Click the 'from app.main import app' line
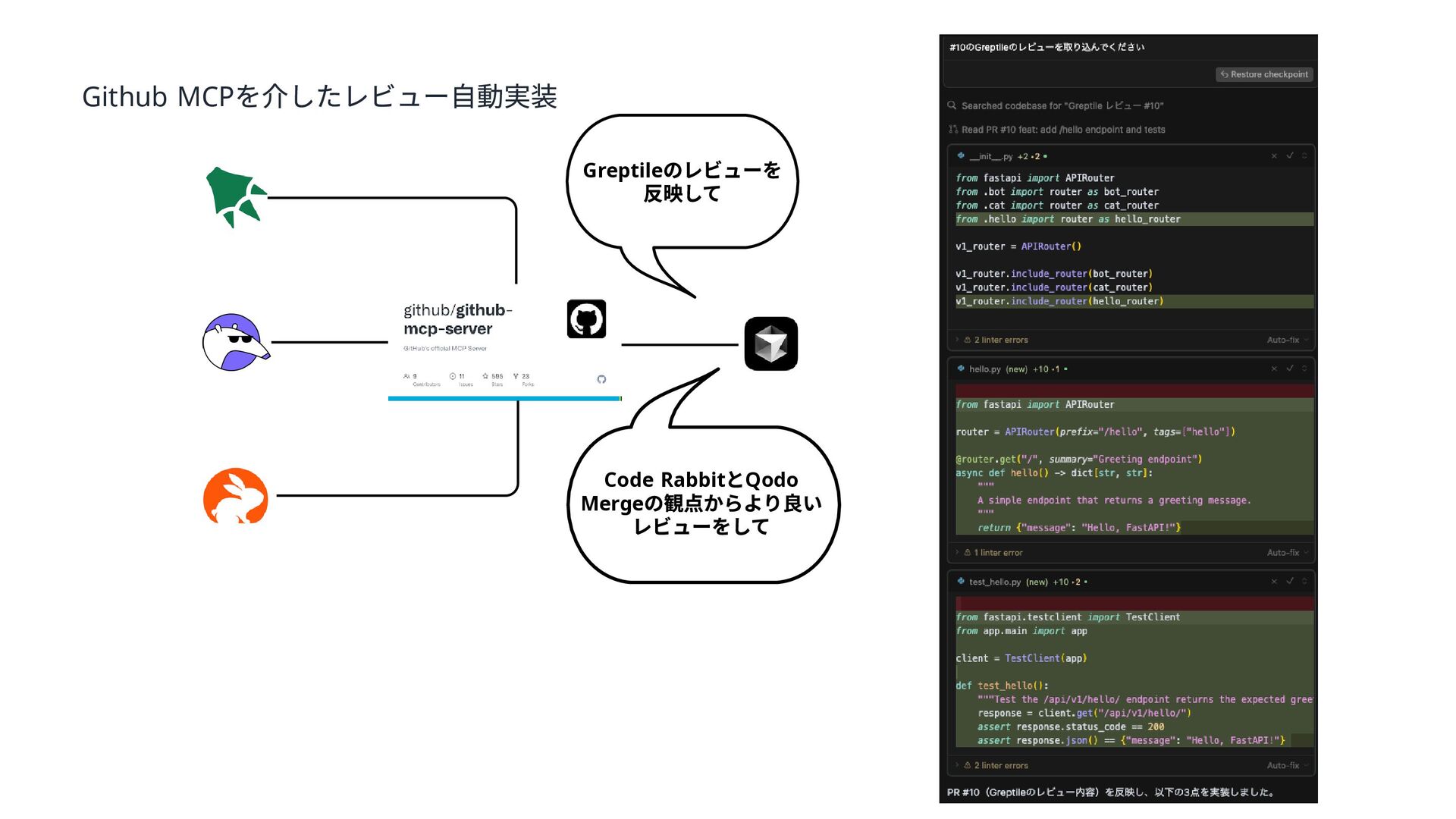This screenshot has width=1456, height=819. (1021, 631)
